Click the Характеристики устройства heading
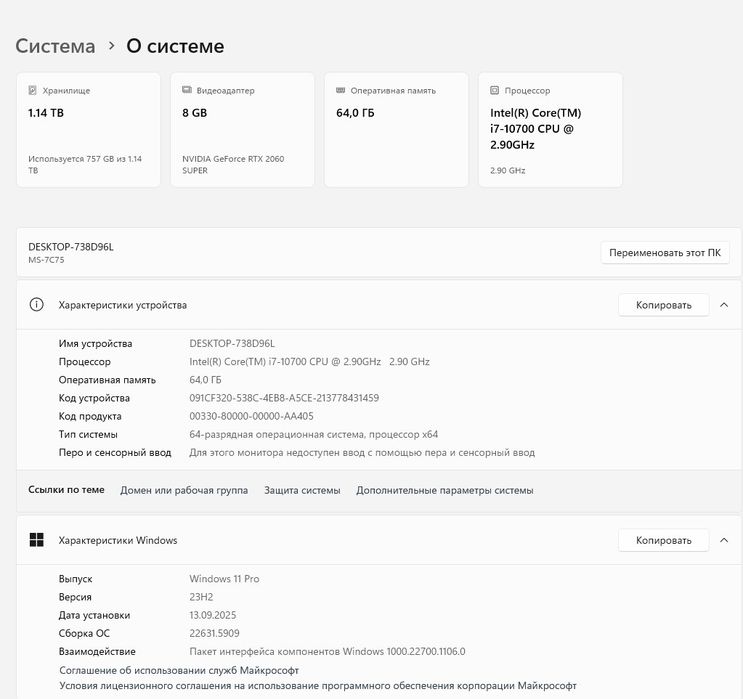The height and width of the screenshot is (699, 743). (x=123, y=305)
